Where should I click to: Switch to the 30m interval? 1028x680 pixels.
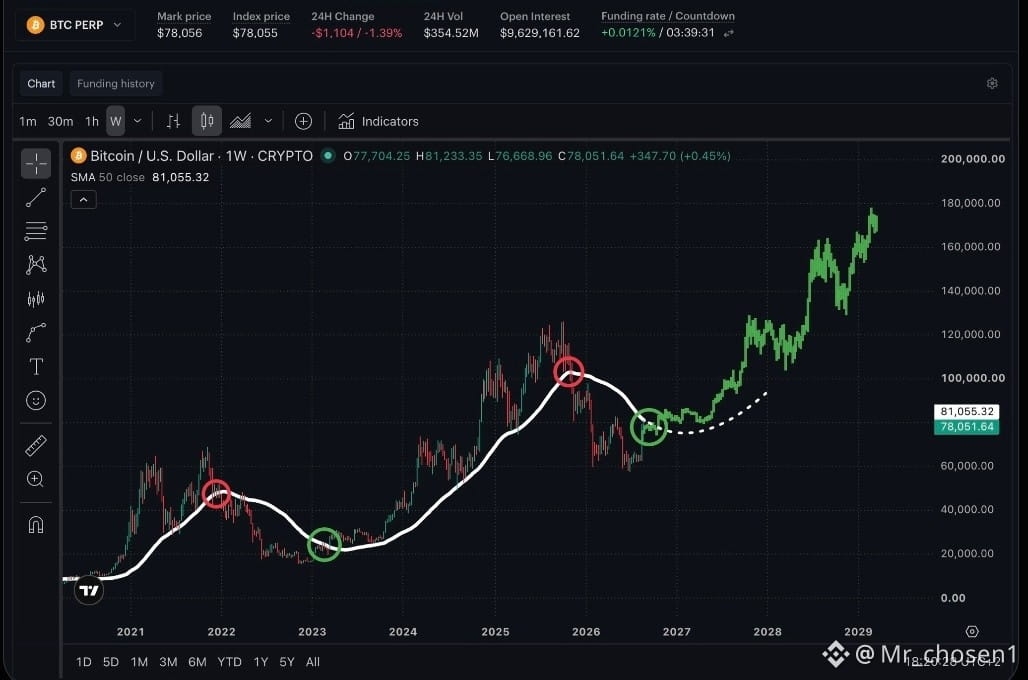(60, 121)
